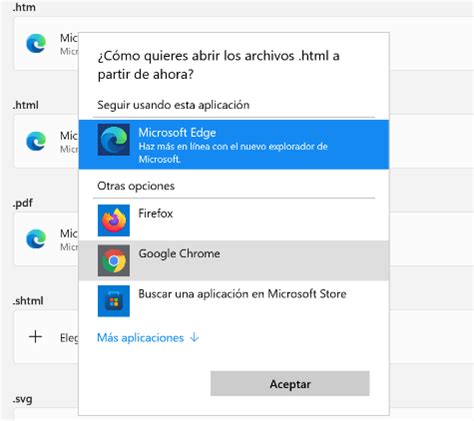474x421 pixels.
Task: Click the Firefox icon
Action: click(114, 220)
